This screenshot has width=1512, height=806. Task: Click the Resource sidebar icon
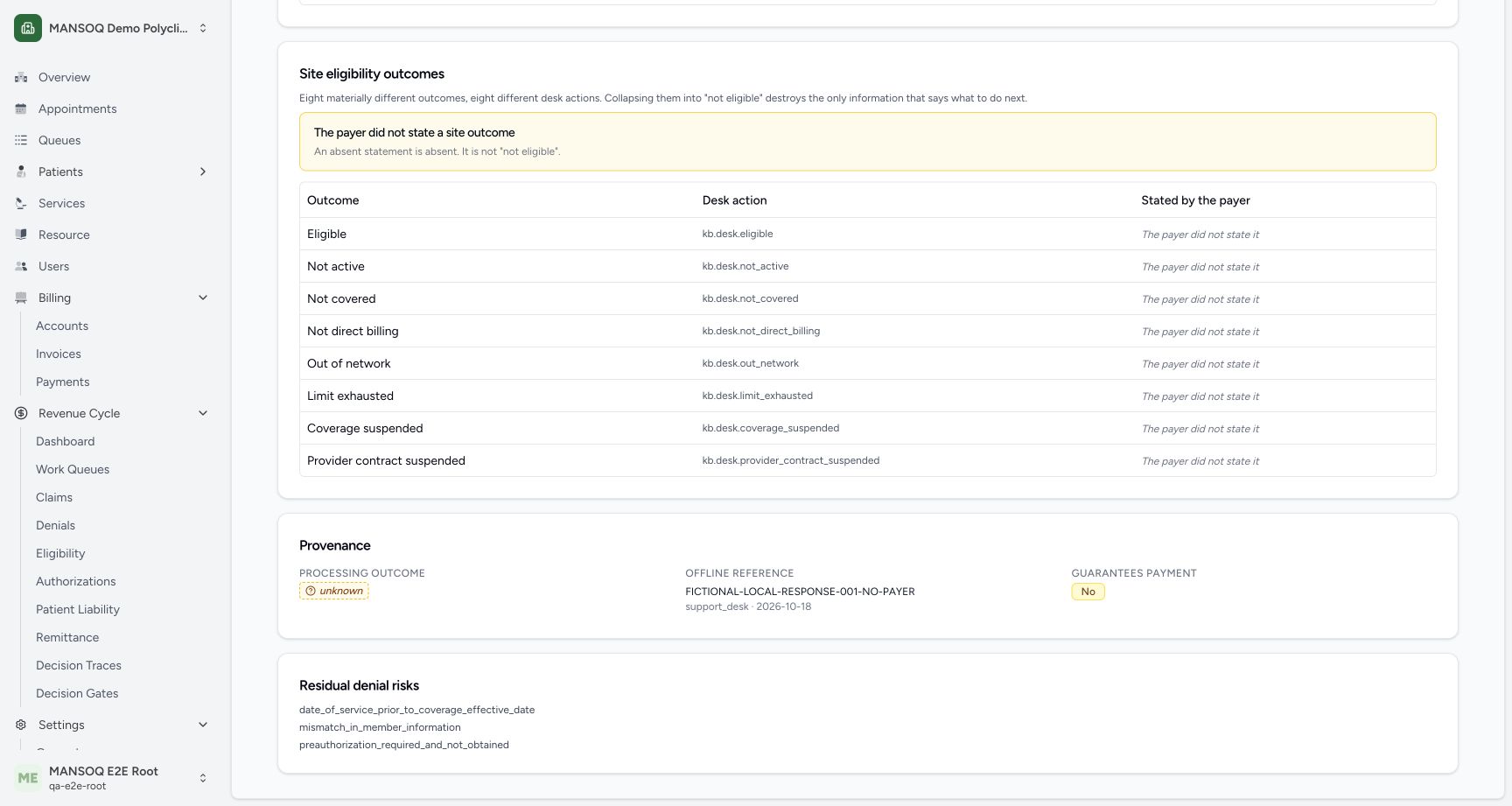click(x=21, y=235)
